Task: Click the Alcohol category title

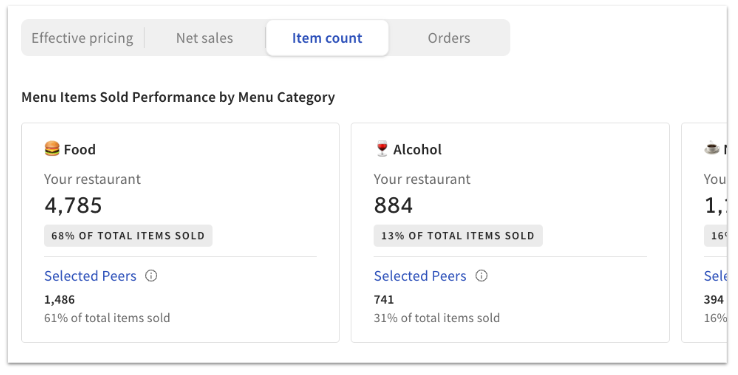Action: click(x=417, y=150)
